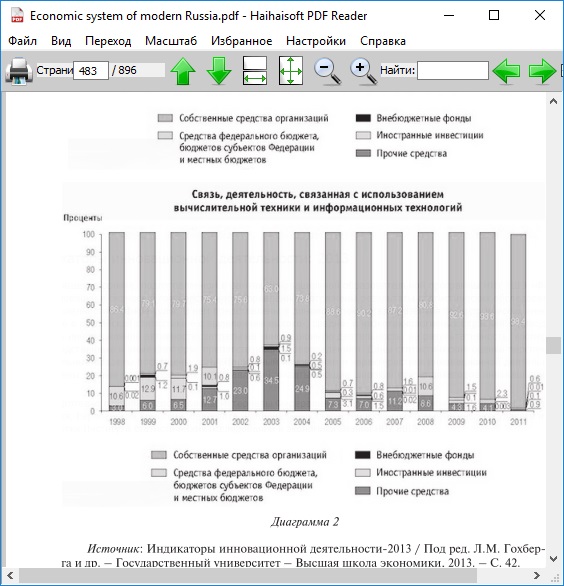Find next match with green right arrow
This screenshot has height=586, width=564.
[542, 71]
